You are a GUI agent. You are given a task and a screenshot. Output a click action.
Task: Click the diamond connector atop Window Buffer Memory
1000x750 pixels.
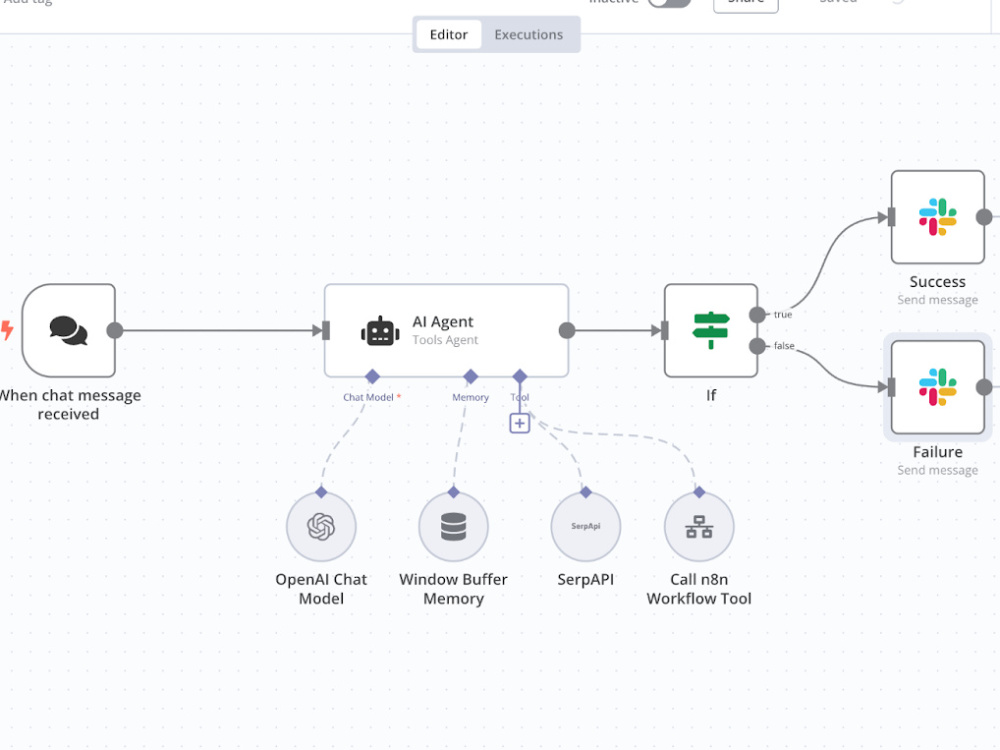(453, 492)
